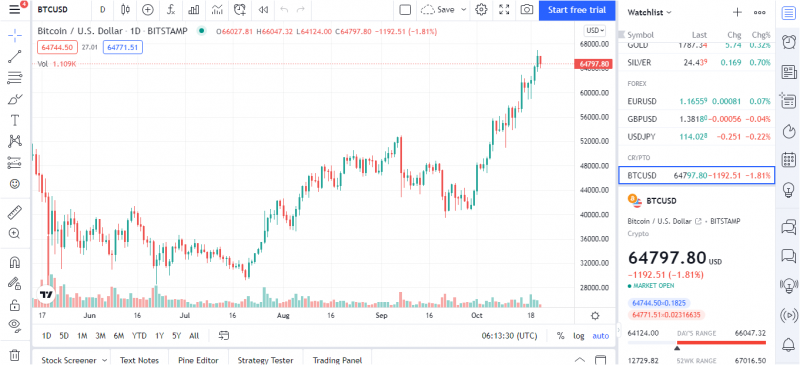Select the trend line drawing tool
The image size is (800, 365).
point(15,56)
